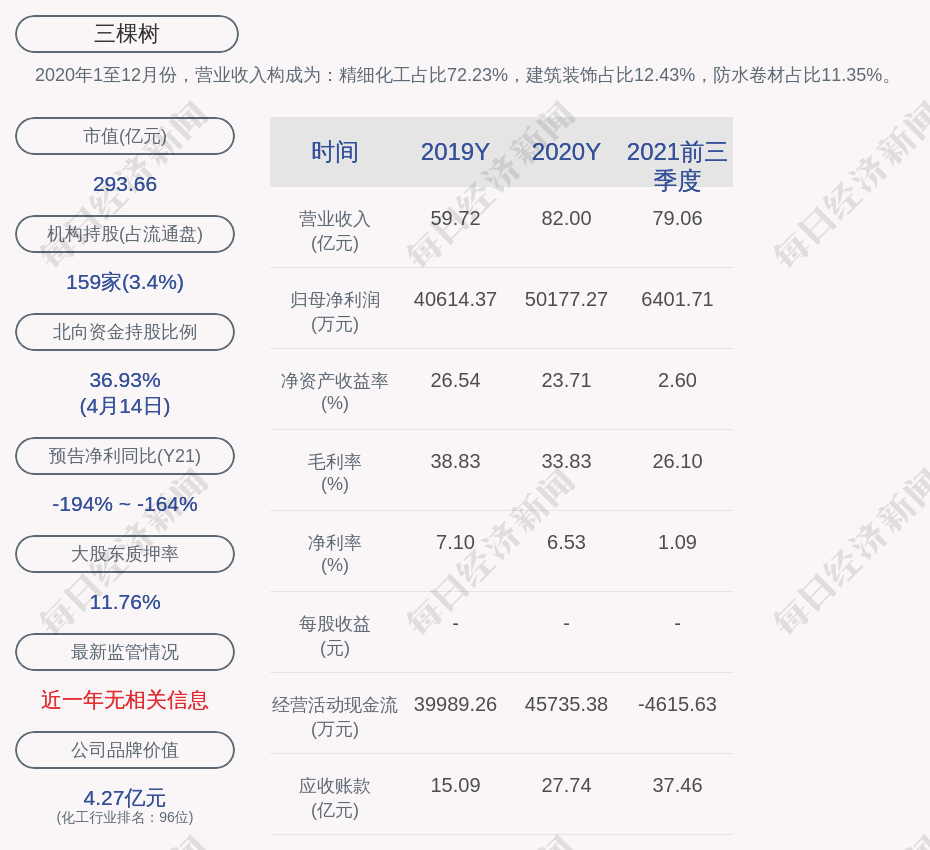Click the 159家(3.4%) holdings value
Screen dimensions: 930x850
coord(125,282)
